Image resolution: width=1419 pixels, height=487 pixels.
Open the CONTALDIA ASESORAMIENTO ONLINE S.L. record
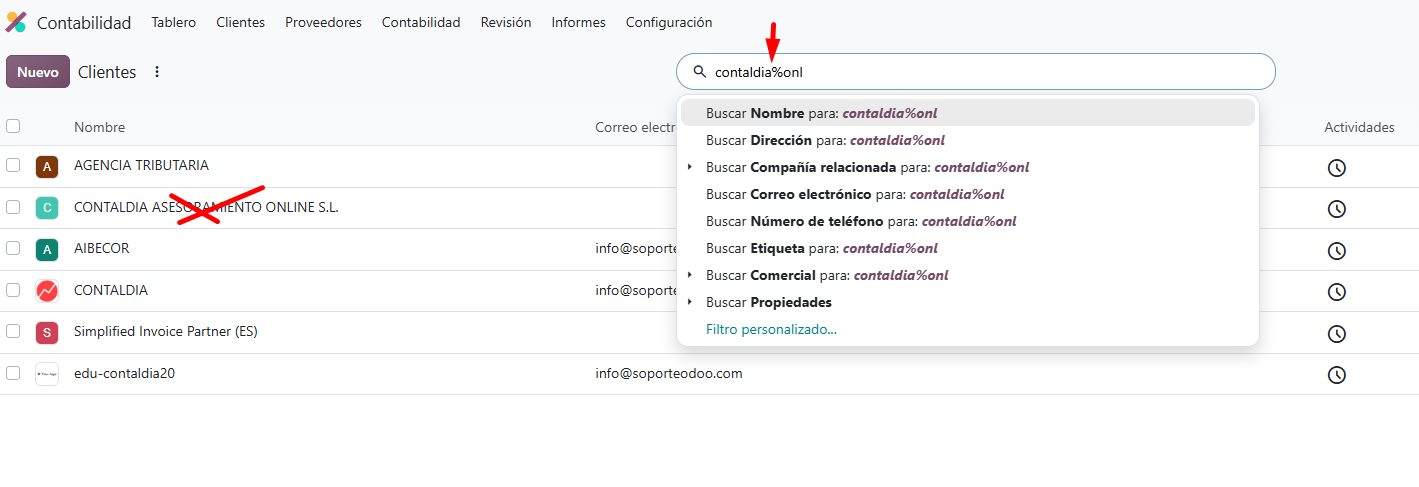[206, 207]
